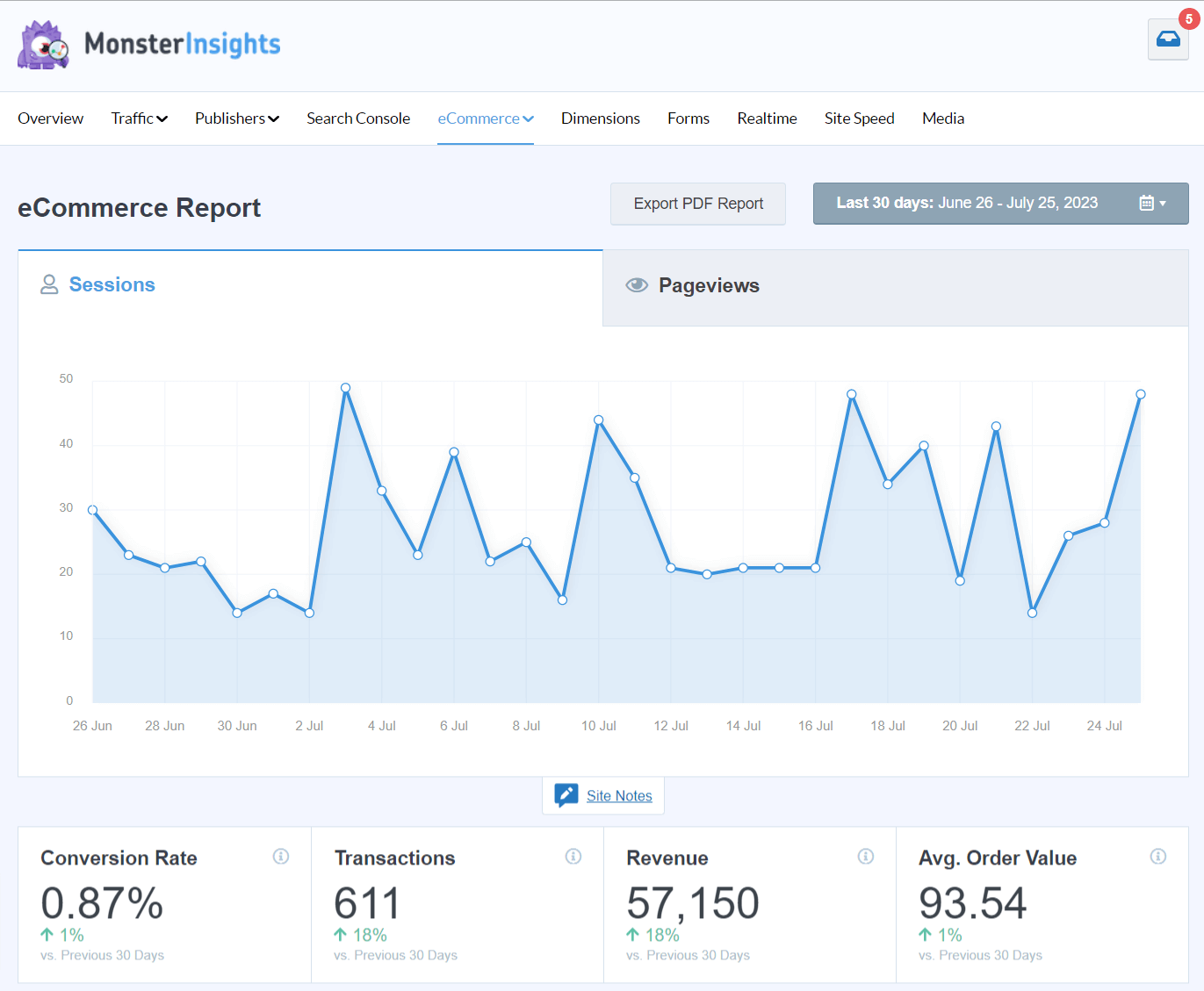
Task: Open the Conversion Rate info tooltip icon
Action: click(281, 856)
